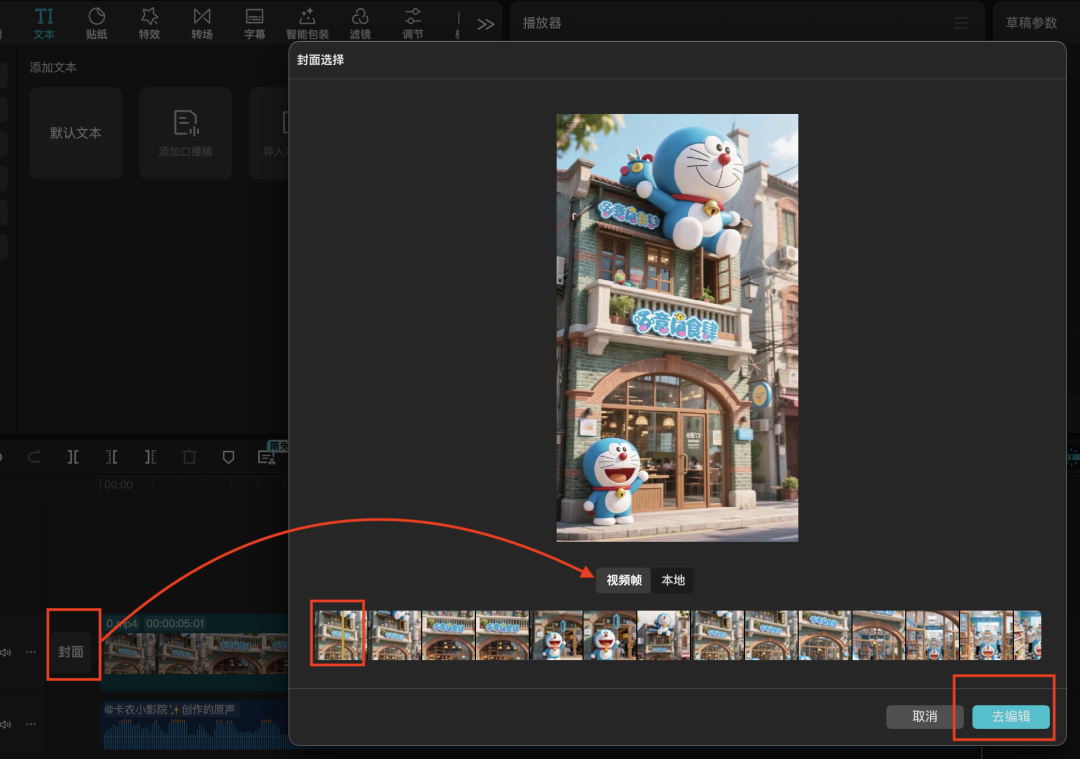Click the 封面 cover button on timeline
This screenshot has height=759, width=1080.
71,652
